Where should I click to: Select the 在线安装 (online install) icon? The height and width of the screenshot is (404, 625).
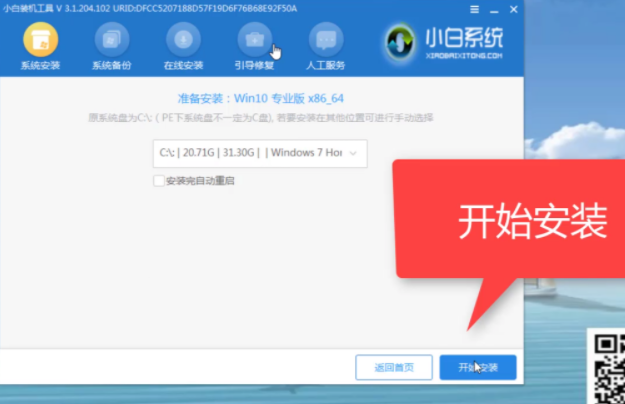(x=183, y=40)
